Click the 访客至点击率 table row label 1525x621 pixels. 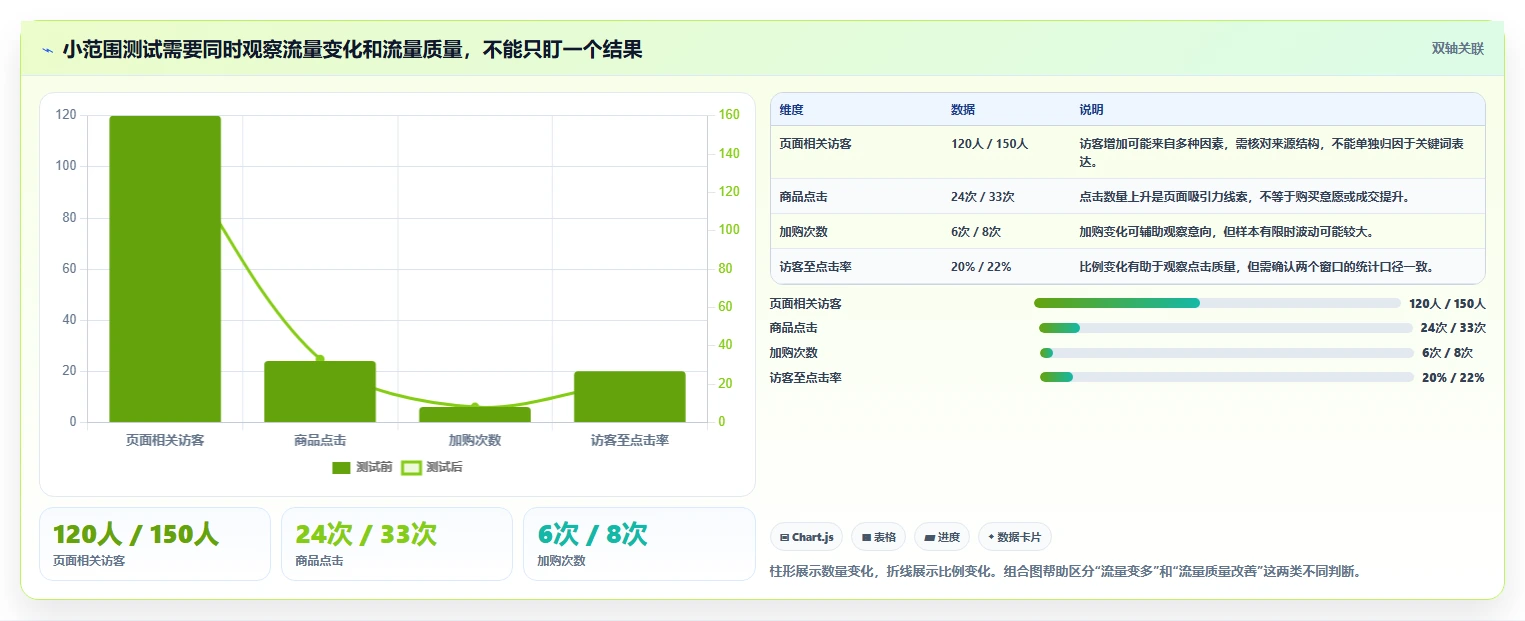click(x=815, y=267)
